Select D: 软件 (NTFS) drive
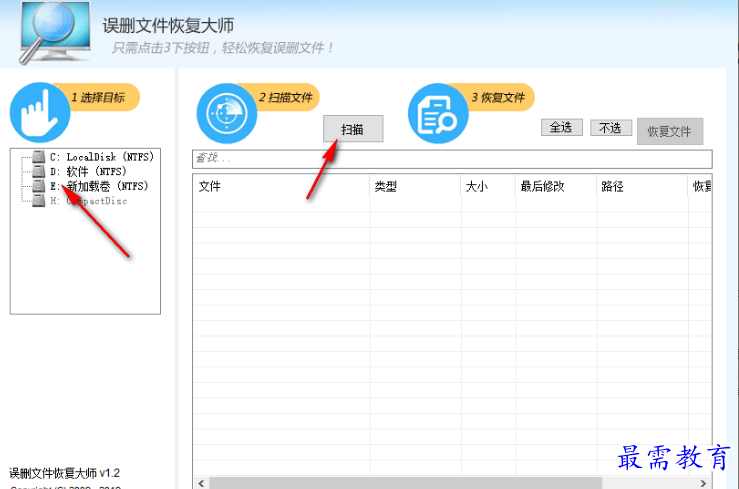The width and height of the screenshot is (739, 489). [88, 171]
